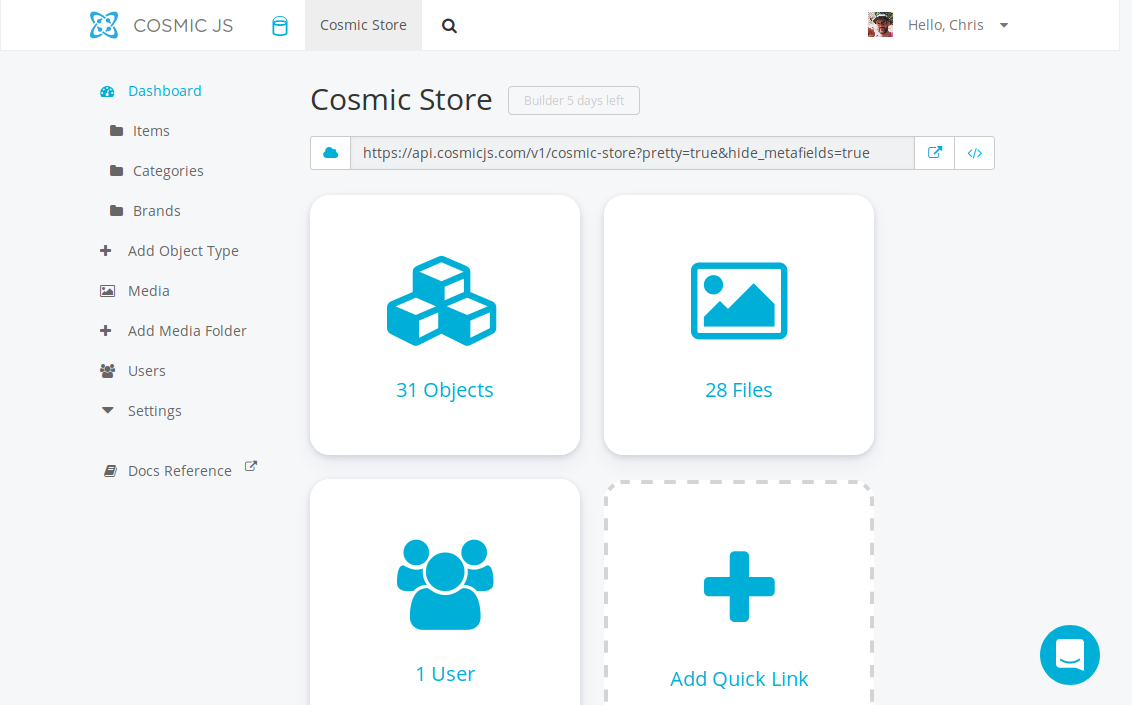Image resolution: width=1132 pixels, height=705 pixels.
Task: Open the bucket database icon in the header
Action: pyautogui.click(x=279, y=27)
